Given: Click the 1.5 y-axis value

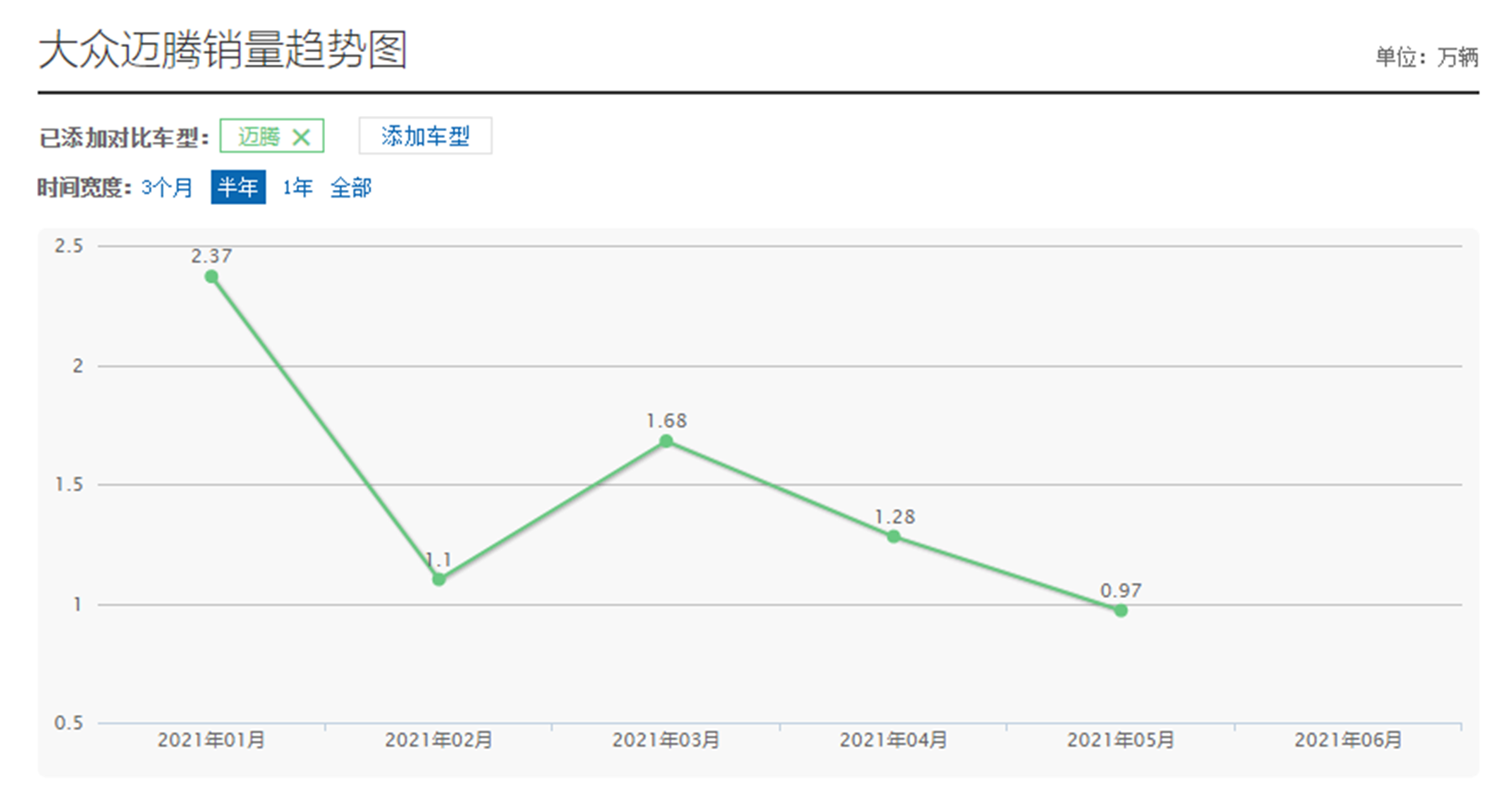Looking at the screenshot, I should click(x=69, y=485).
